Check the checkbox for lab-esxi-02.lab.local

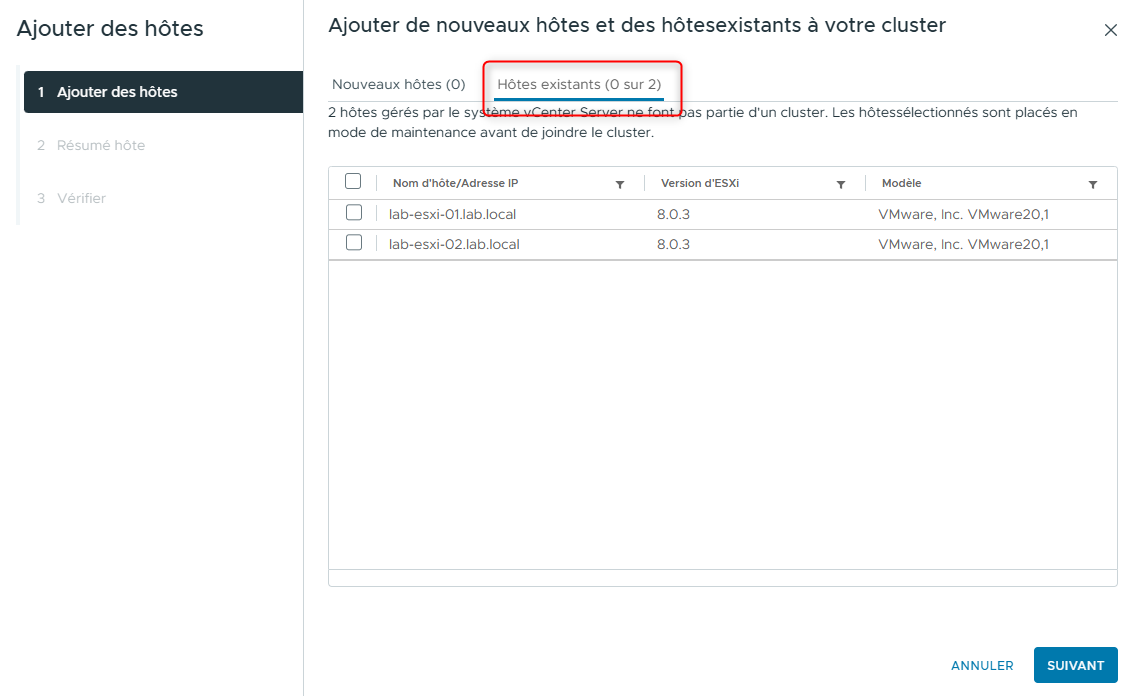pyautogui.click(x=353, y=243)
